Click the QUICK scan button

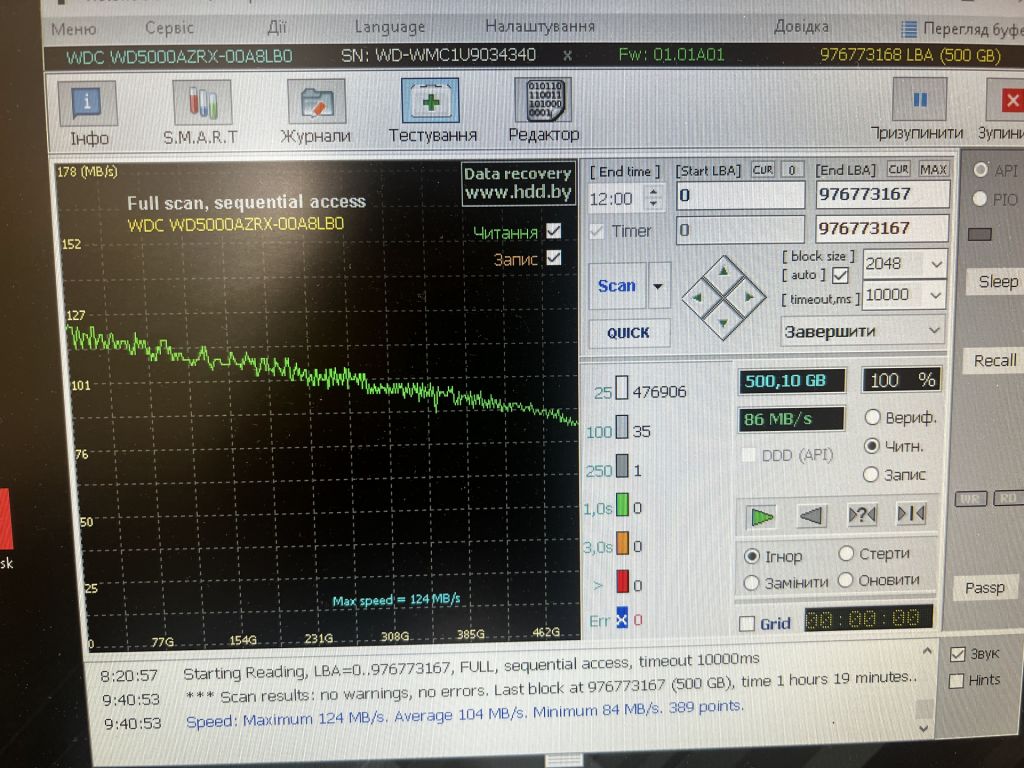[x=628, y=333]
